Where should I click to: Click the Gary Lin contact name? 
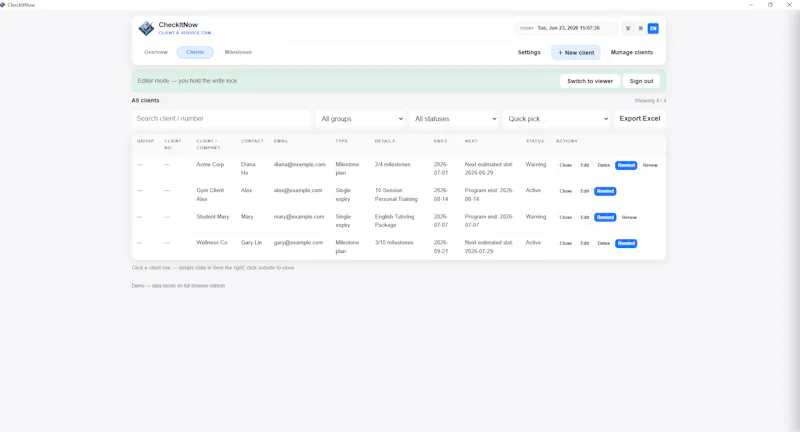(x=251, y=243)
